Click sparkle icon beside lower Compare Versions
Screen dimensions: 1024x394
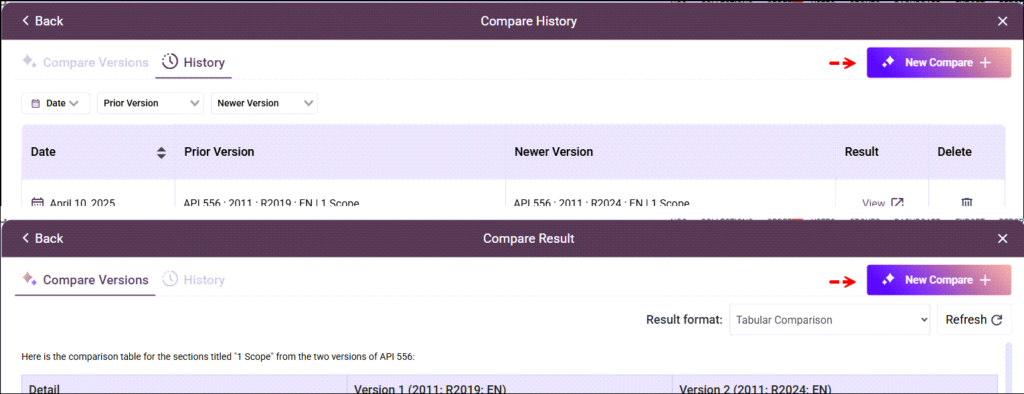point(29,279)
